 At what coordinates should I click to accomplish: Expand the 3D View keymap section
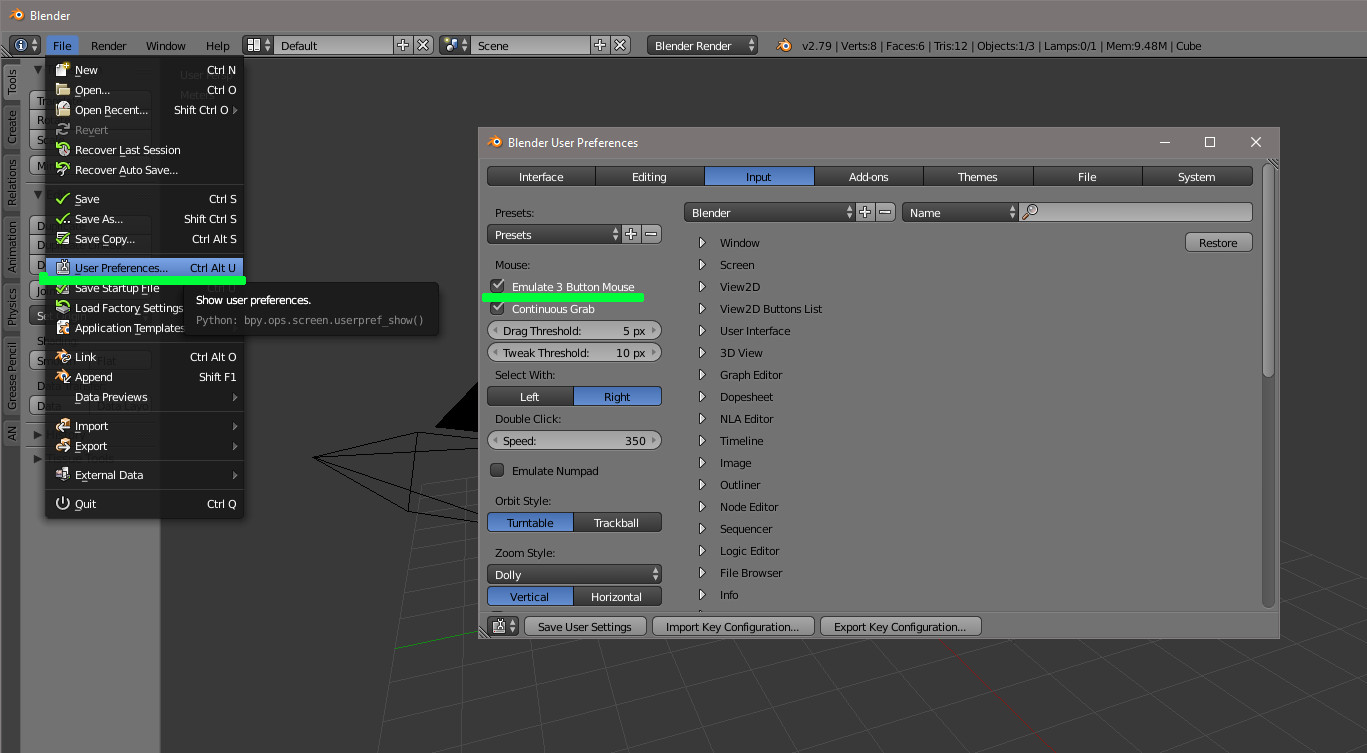coord(702,353)
